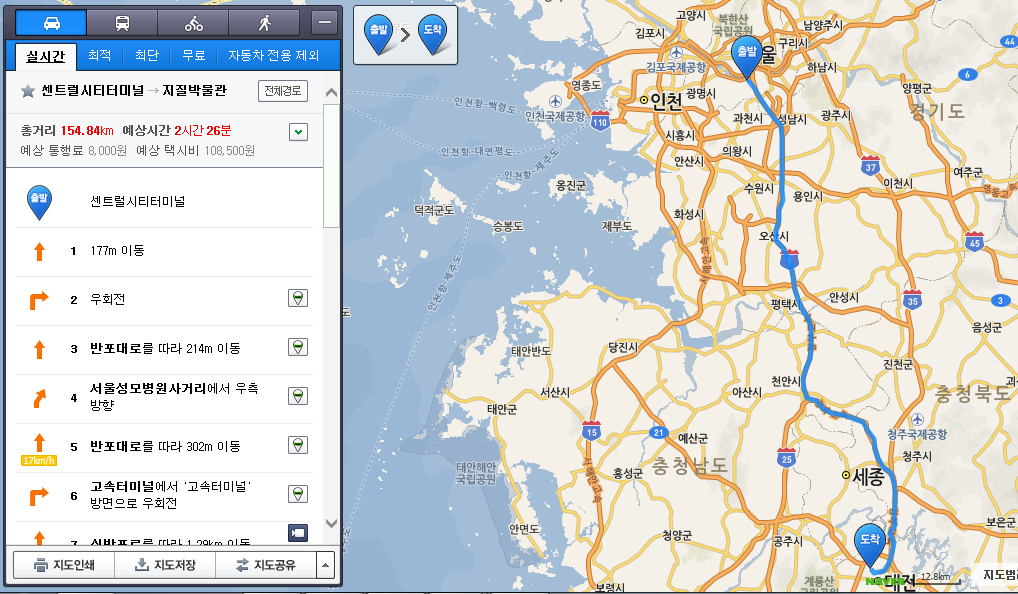Expand route summary details with green chevron
Viewport: 1018px width, 594px height.
click(x=298, y=132)
